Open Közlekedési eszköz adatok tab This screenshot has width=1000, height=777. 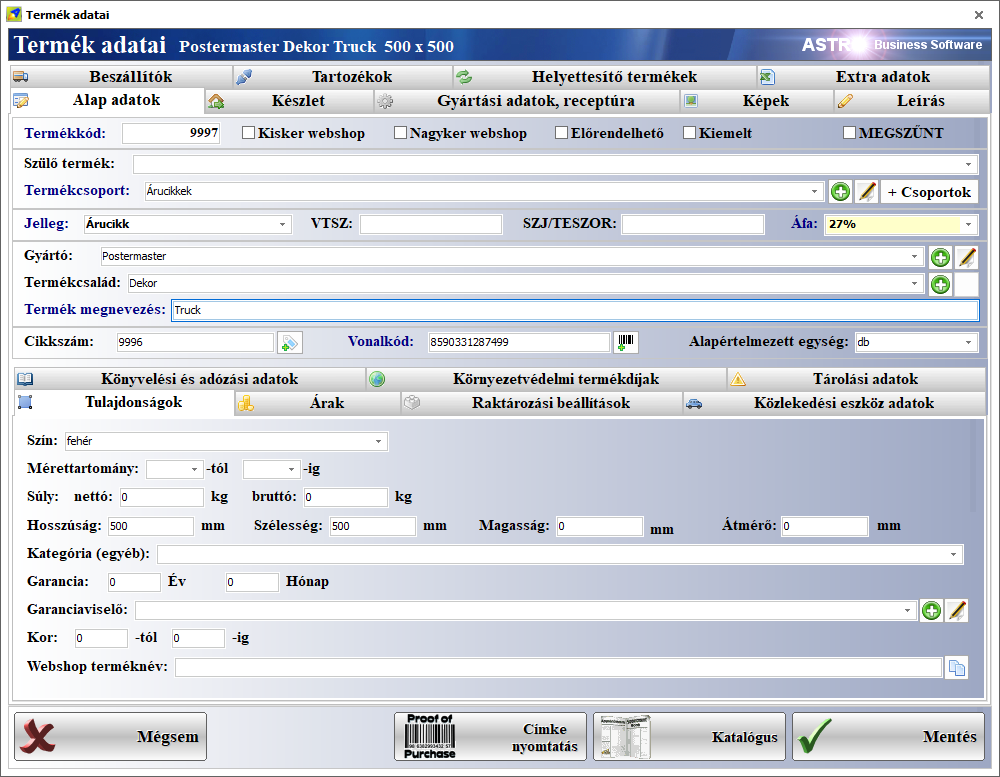click(835, 404)
